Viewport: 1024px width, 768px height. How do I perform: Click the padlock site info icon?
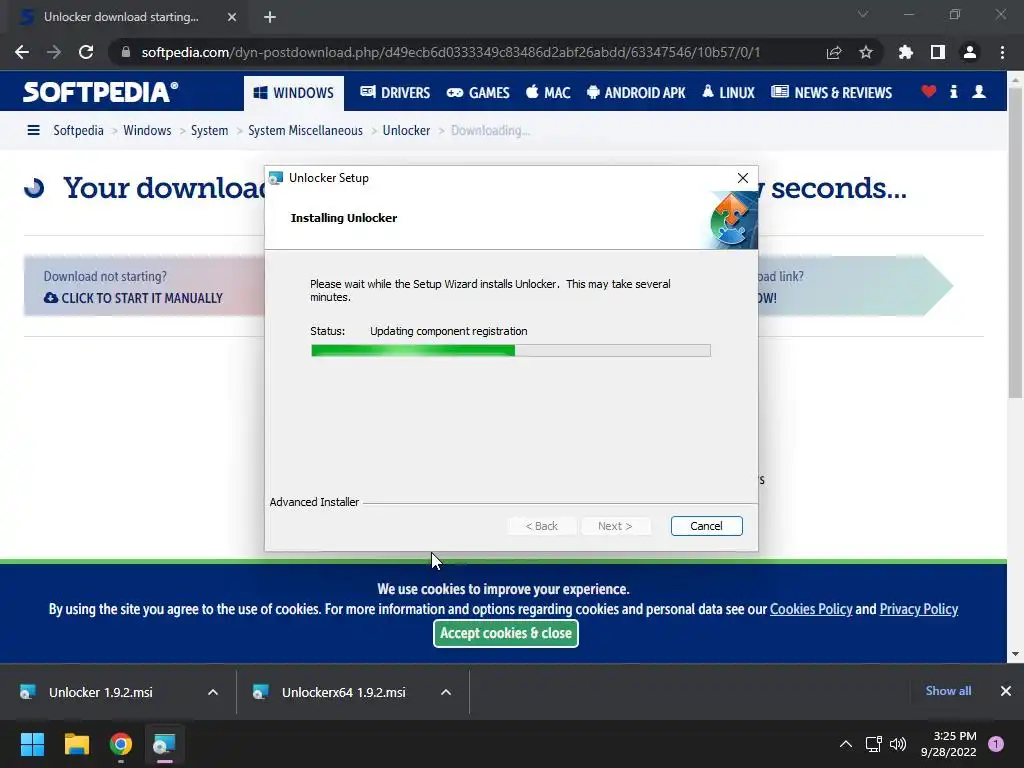click(x=125, y=52)
